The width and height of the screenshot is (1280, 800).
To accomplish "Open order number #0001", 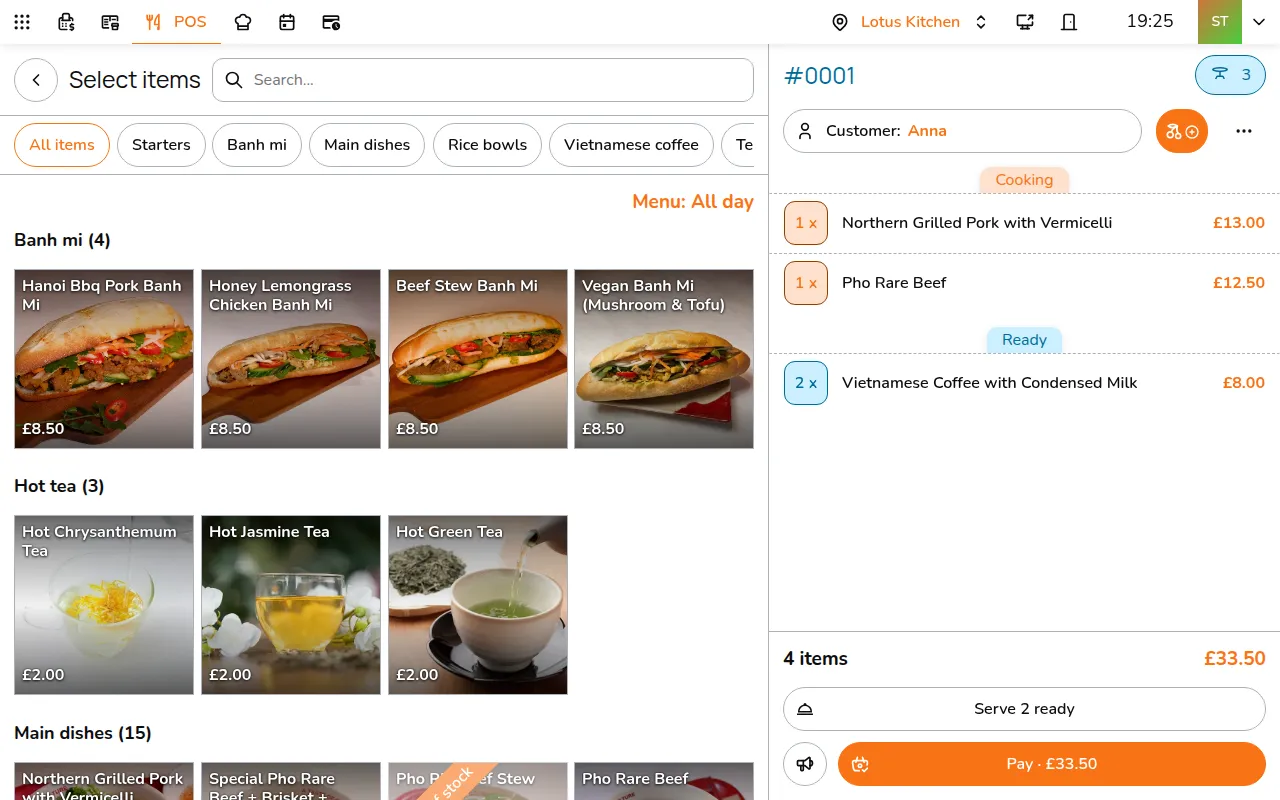I will pos(819,76).
